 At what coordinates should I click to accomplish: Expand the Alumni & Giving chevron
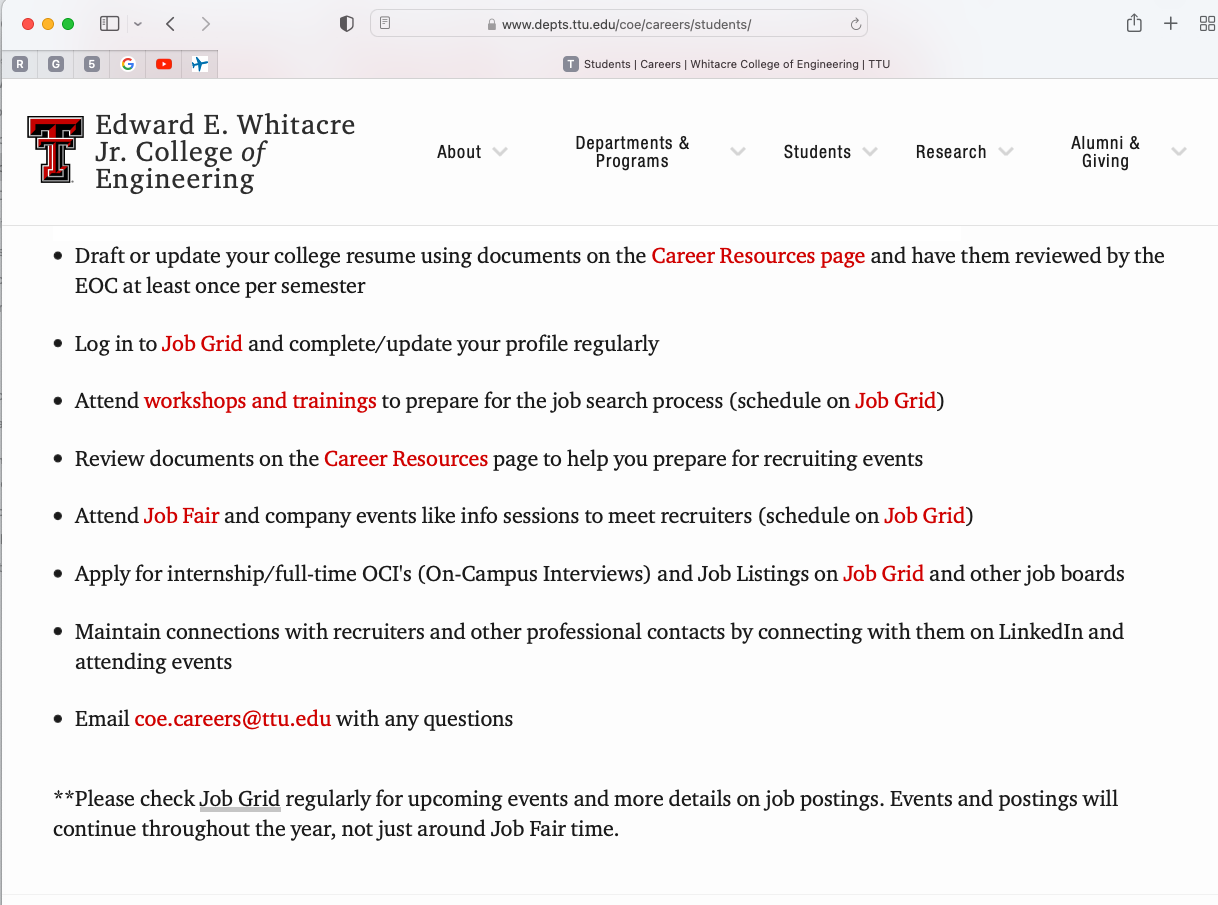1179,152
